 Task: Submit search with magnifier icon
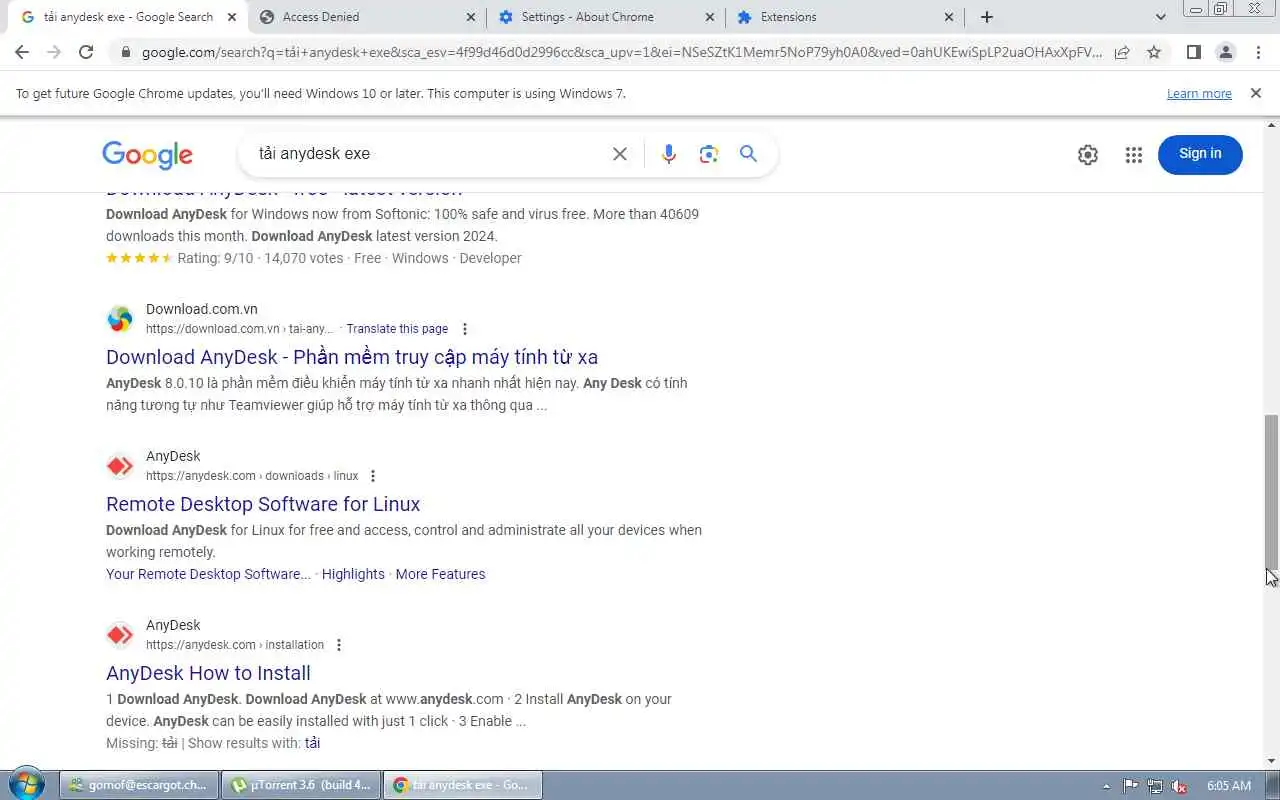click(x=748, y=154)
